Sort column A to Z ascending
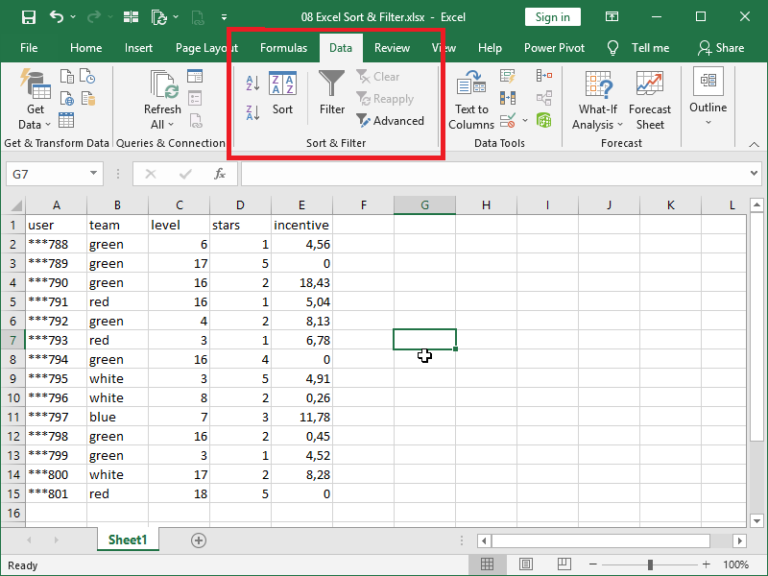The width and height of the screenshot is (768, 576). click(x=253, y=83)
